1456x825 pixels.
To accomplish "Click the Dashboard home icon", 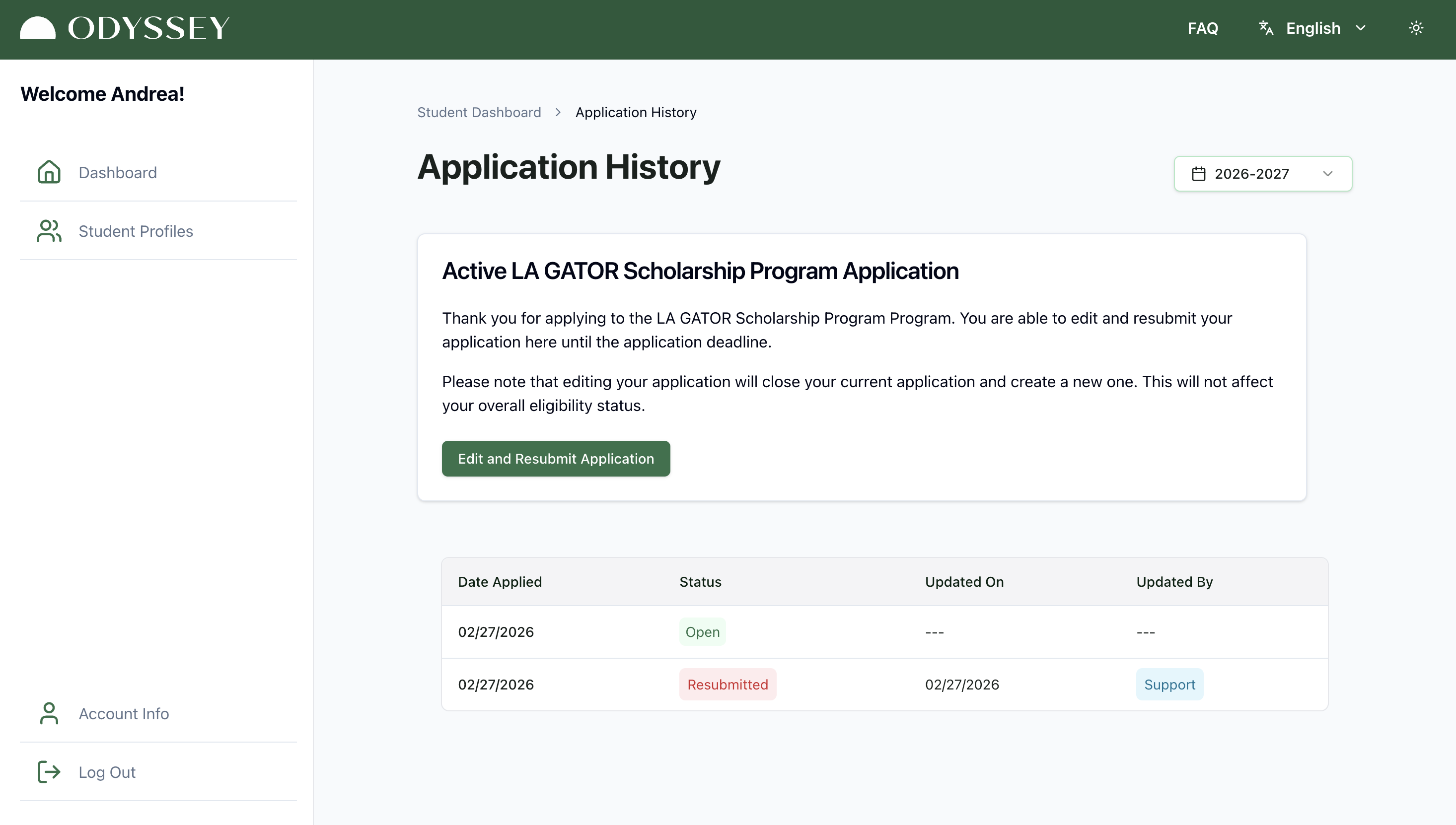I will tap(49, 172).
